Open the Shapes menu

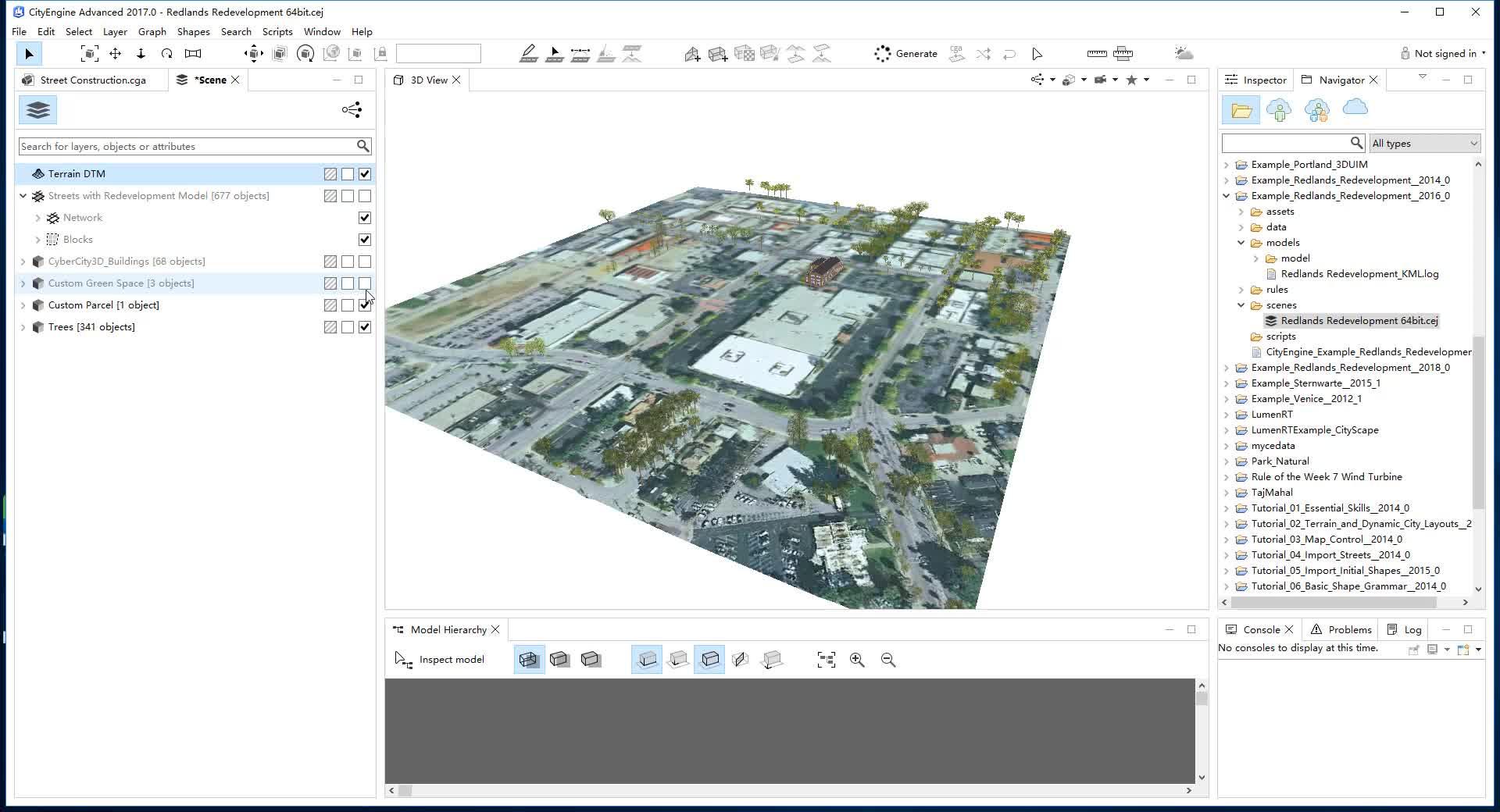(x=193, y=32)
